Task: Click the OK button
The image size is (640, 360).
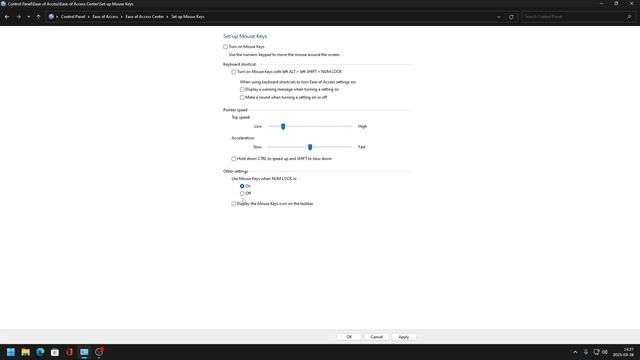Action: [x=349, y=337]
